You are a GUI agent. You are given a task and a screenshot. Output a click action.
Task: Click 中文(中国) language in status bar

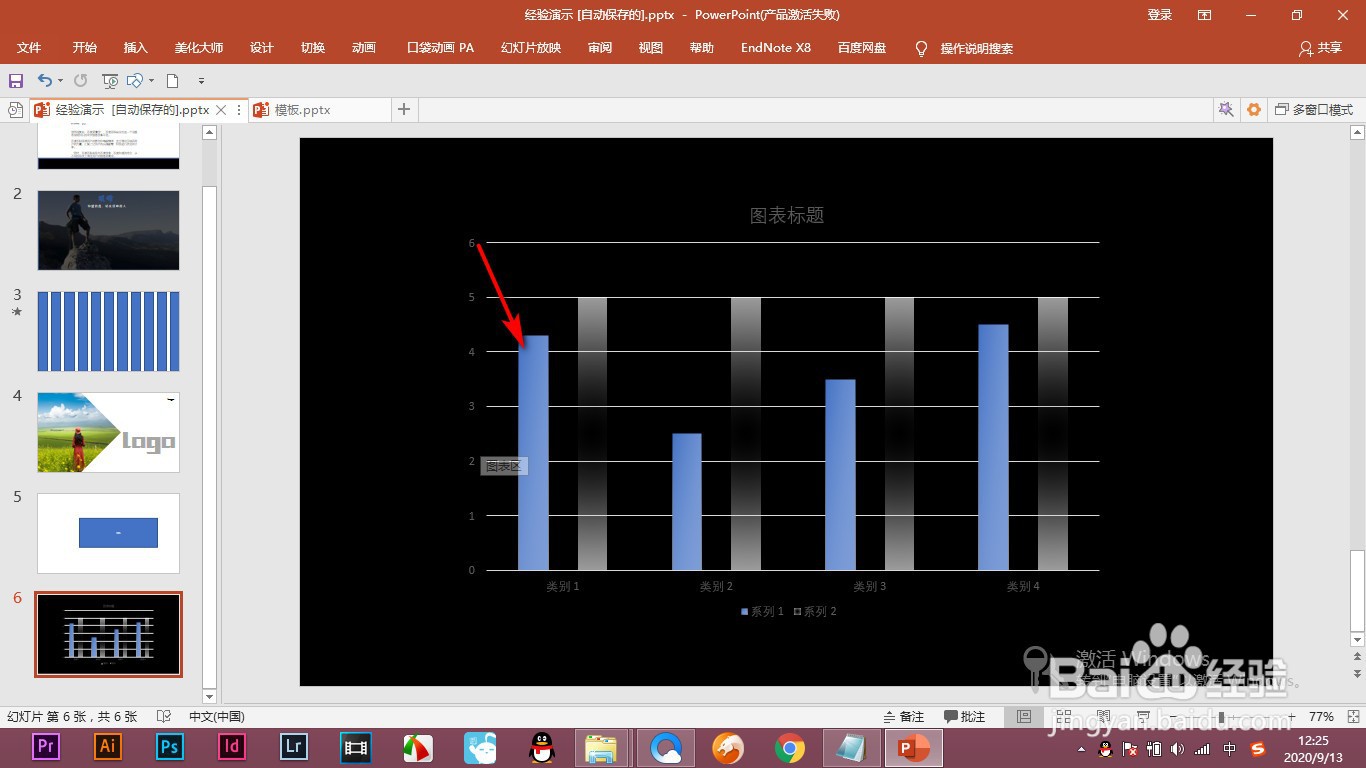(217, 717)
